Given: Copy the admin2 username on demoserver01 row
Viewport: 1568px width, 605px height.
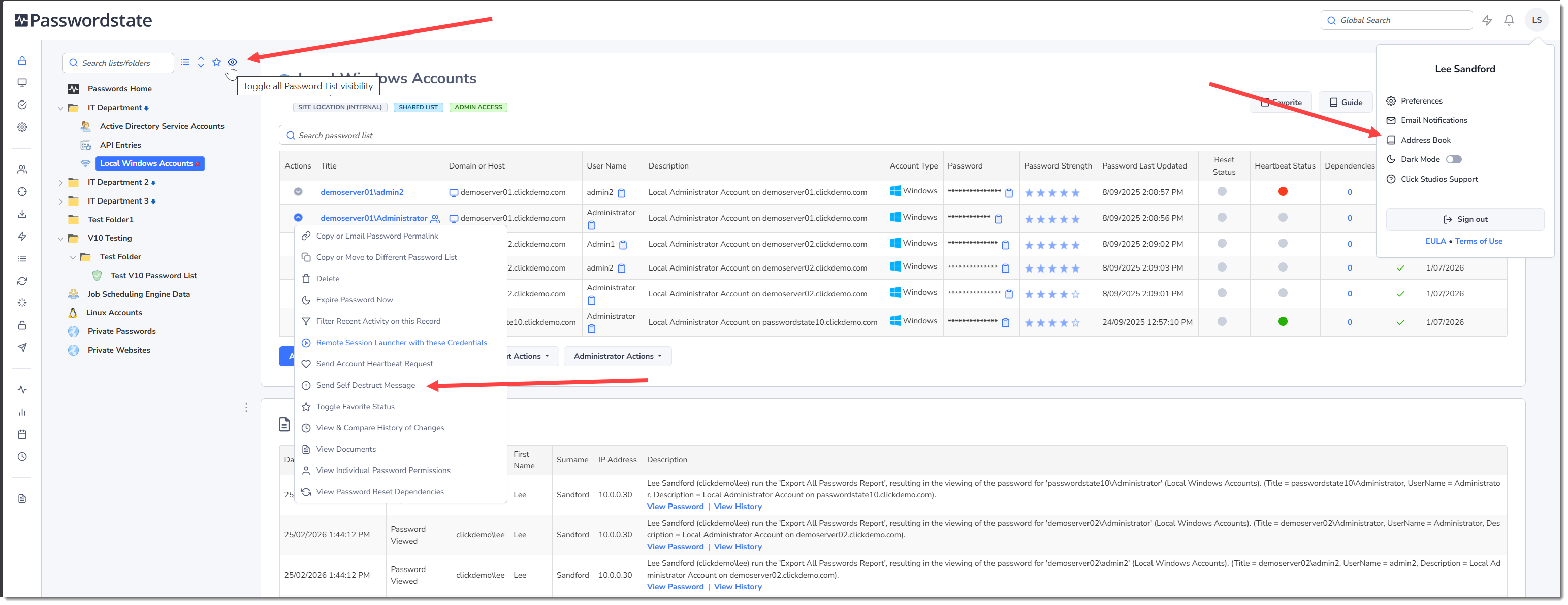Looking at the screenshot, I should click(622, 193).
